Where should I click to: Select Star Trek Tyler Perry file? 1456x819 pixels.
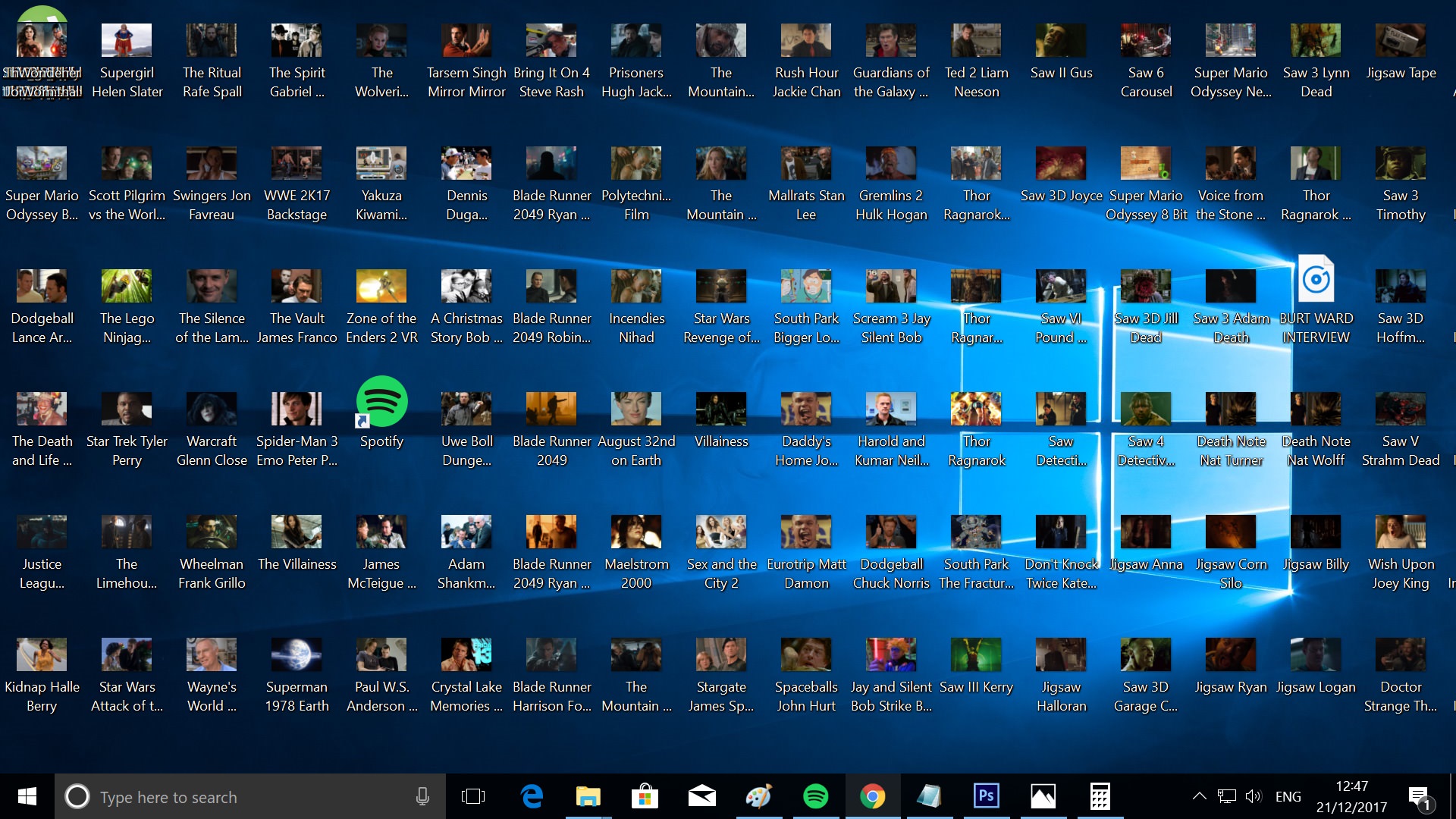point(127,431)
